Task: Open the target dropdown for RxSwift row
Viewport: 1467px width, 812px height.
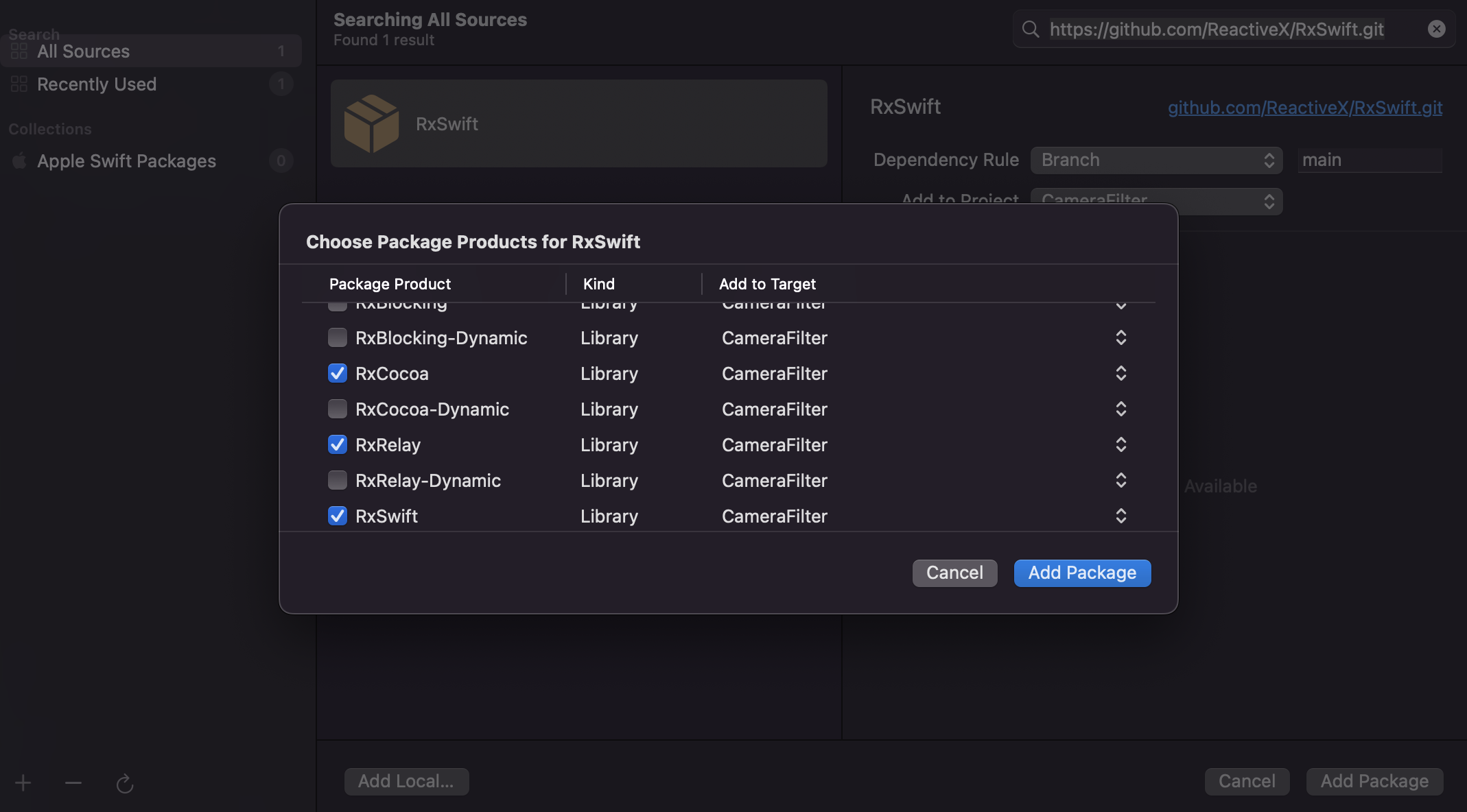Action: point(1120,516)
